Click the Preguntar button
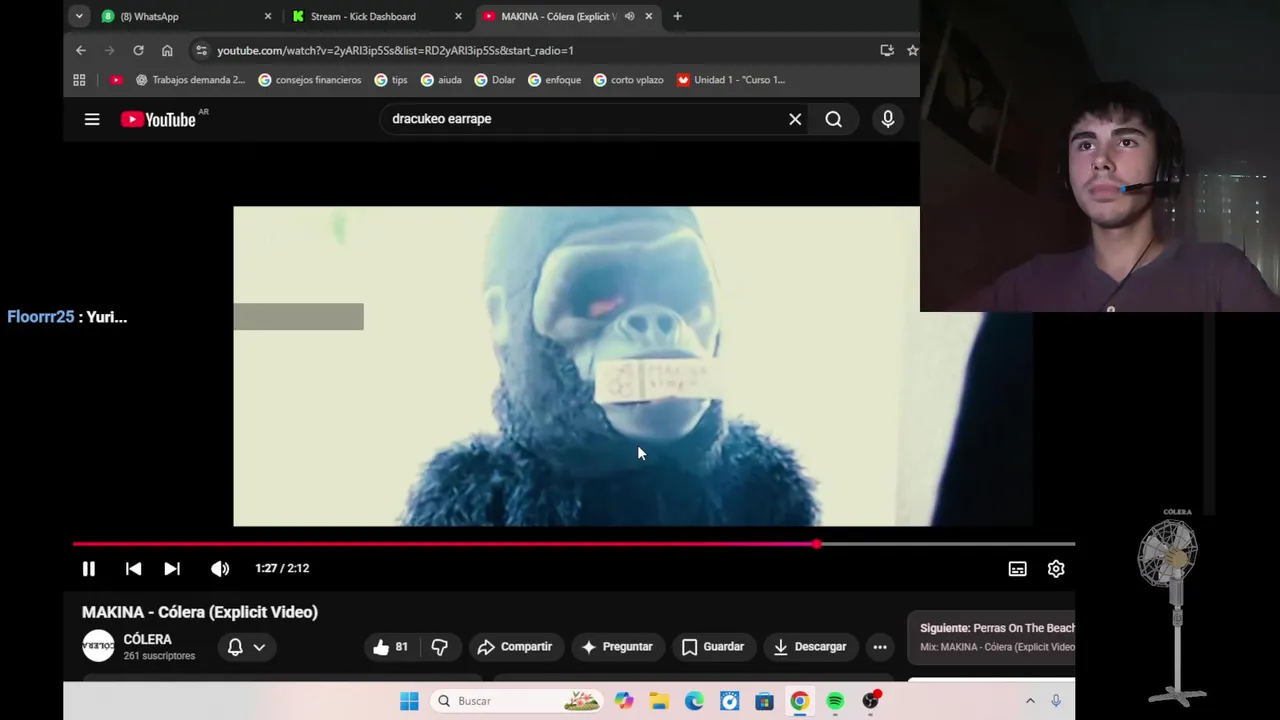Image resolution: width=1280 pixels, height=720 pixels. pyautogui.click(x=617, y=647)
